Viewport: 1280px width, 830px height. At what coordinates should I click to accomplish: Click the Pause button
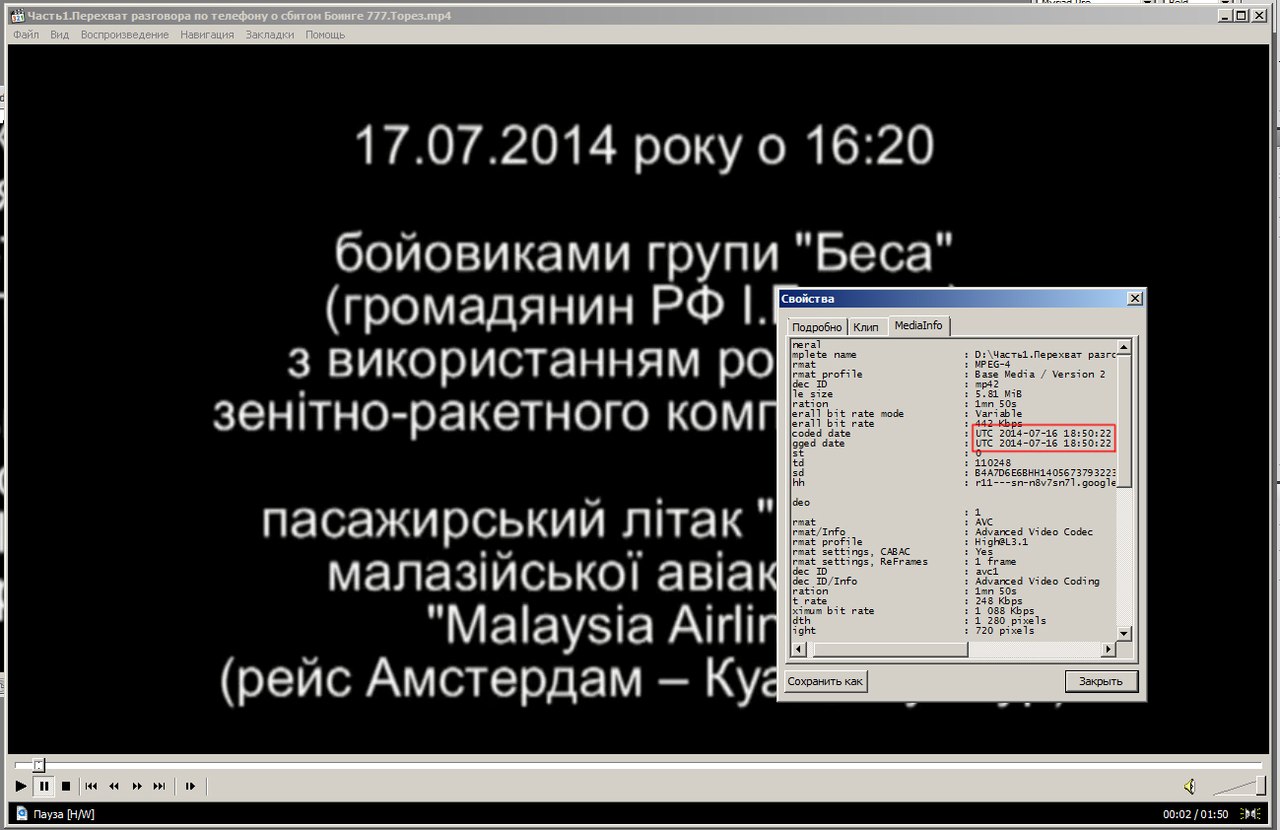pos(44,787)
